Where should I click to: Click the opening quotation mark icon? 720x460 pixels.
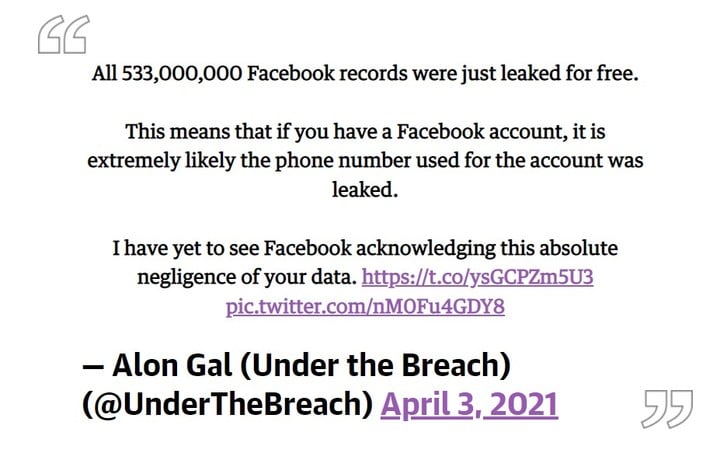(x=63, y=34)
